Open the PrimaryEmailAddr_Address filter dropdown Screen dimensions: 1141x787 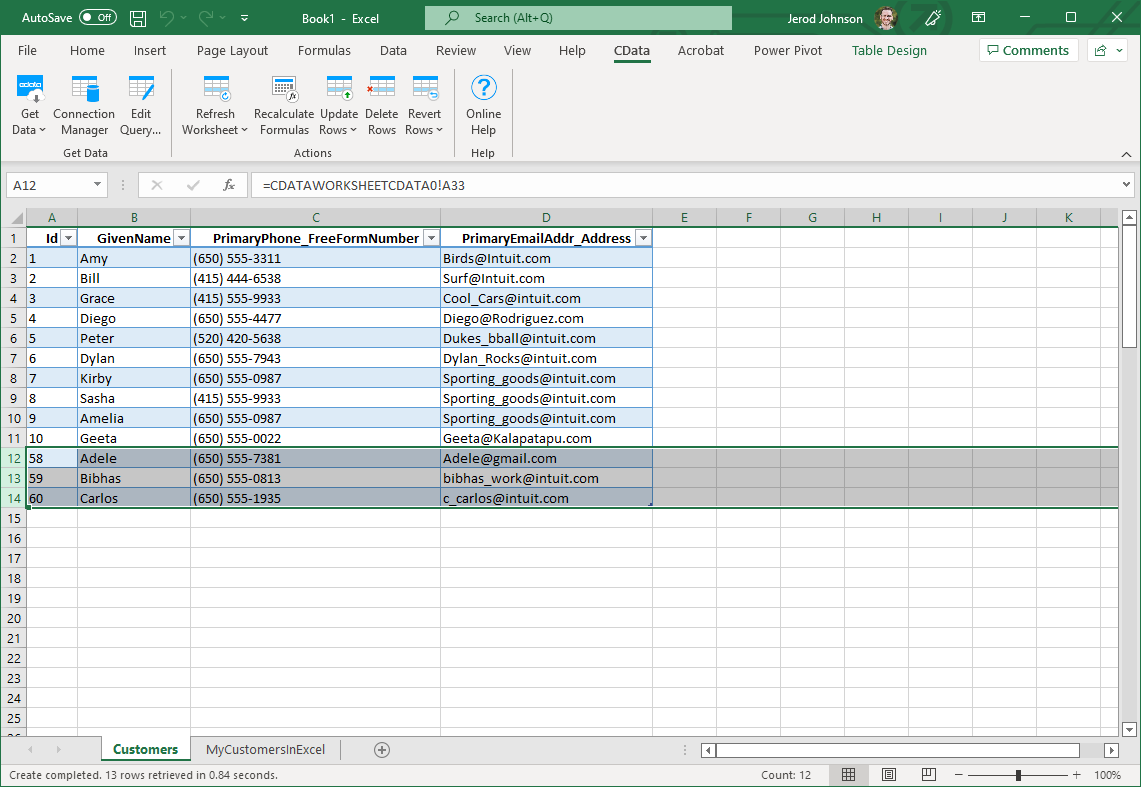tap(643, 238)
